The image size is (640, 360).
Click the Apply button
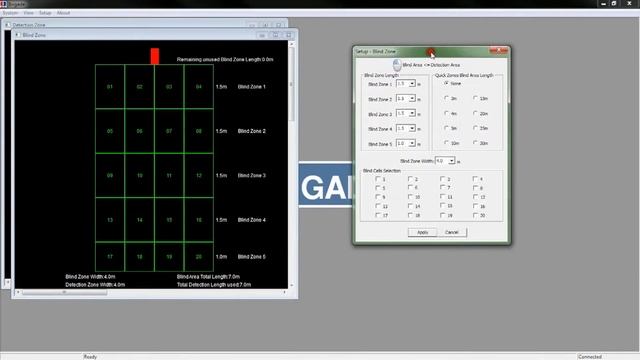pyautogui.click(x=422, y=232)
